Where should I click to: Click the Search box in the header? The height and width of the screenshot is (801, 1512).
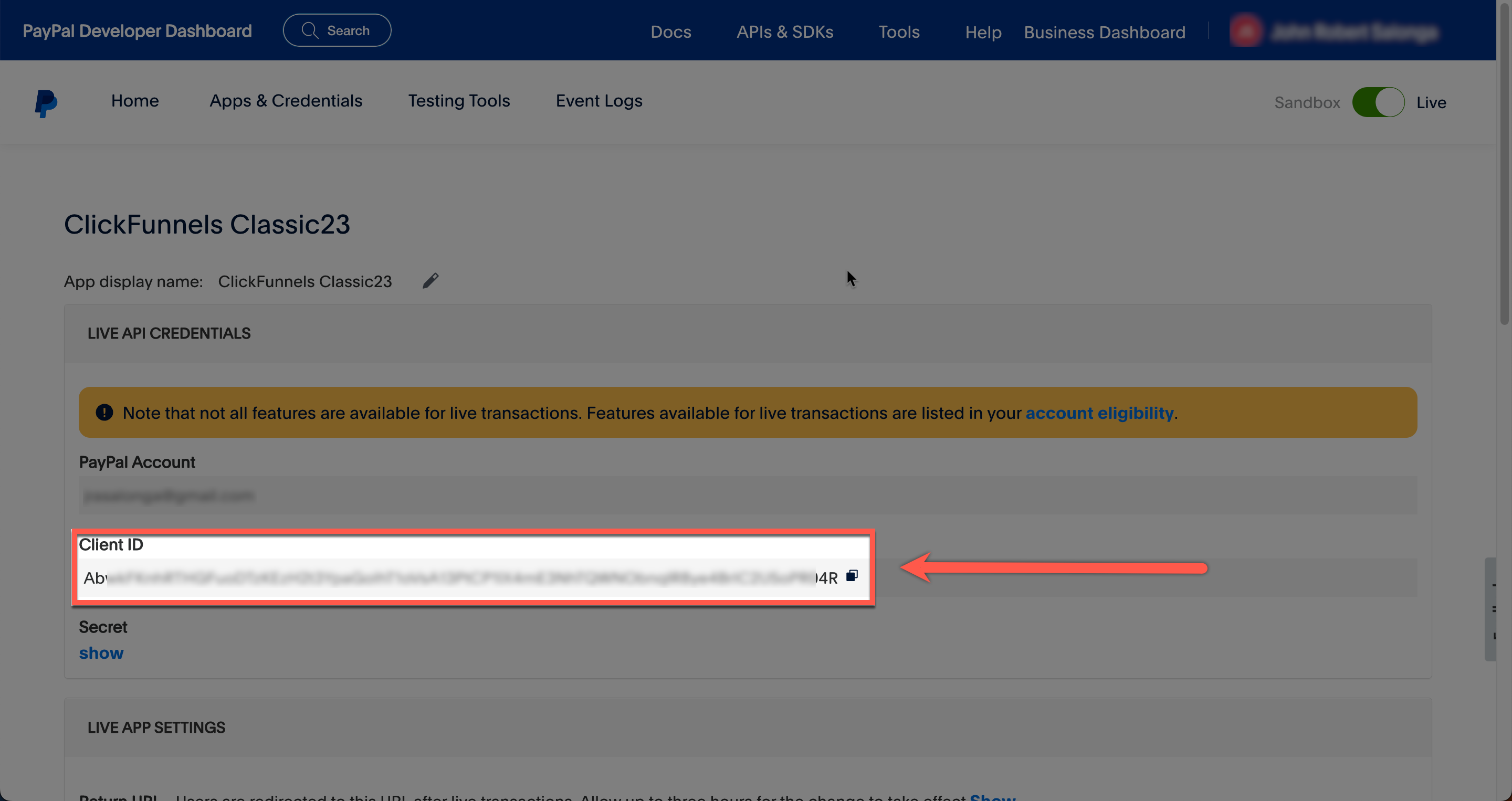tap(337, 30)
